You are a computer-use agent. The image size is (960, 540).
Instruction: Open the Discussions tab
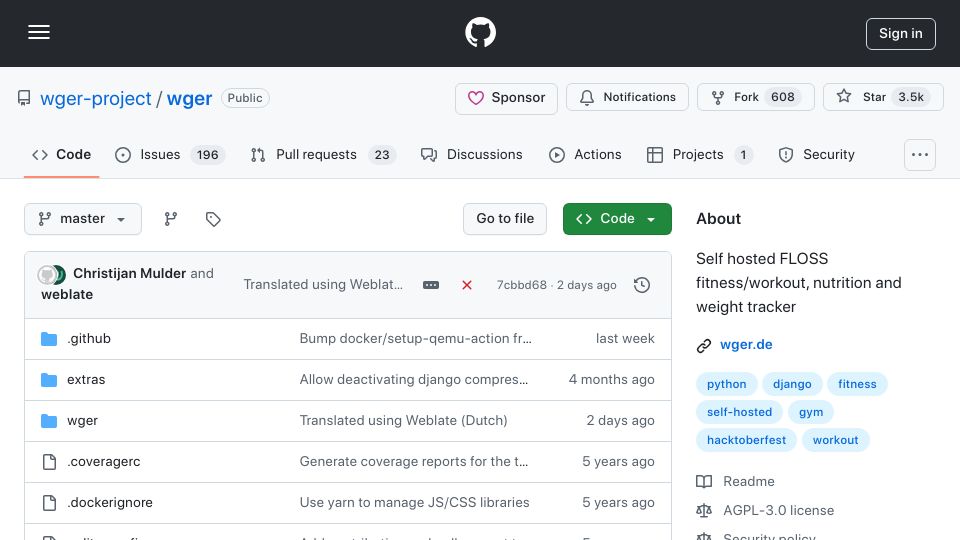point(471,155)
